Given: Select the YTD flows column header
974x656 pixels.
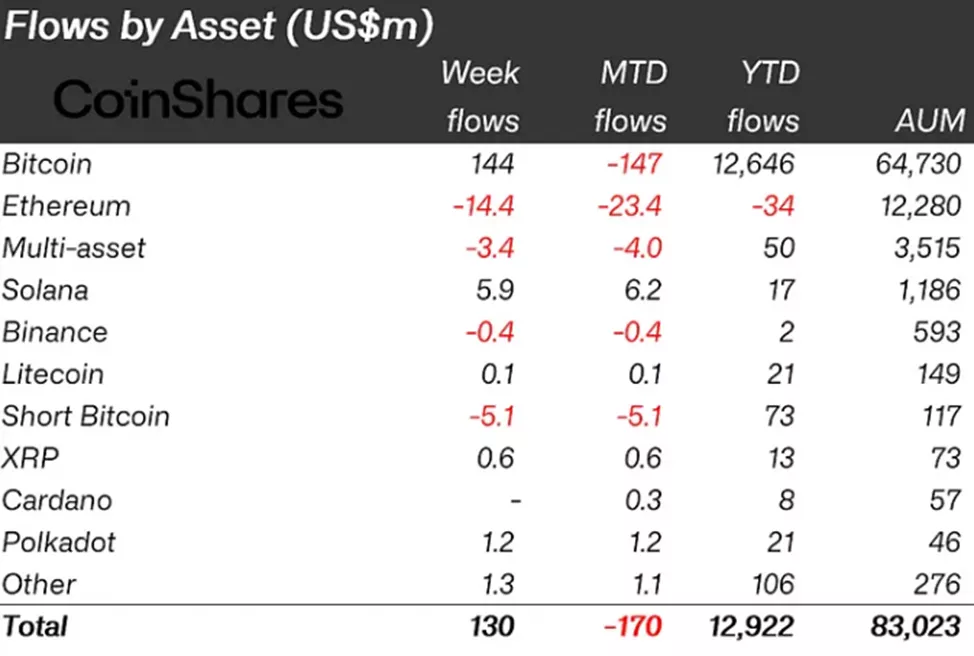Looking at the screenshot, I should (x=764, y=97).
